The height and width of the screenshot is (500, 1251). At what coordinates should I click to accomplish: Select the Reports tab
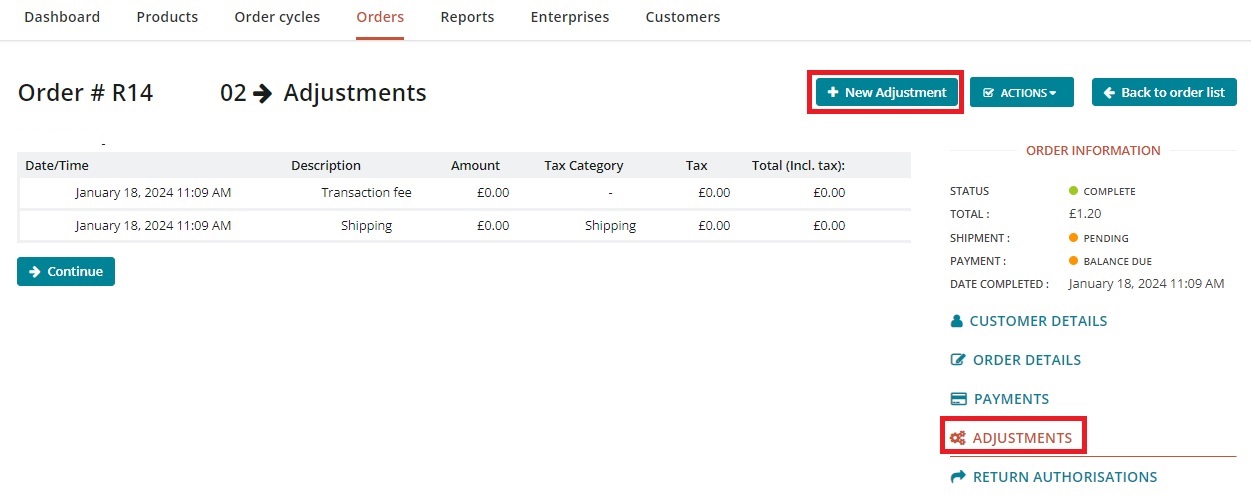click(x=467, y=17)
